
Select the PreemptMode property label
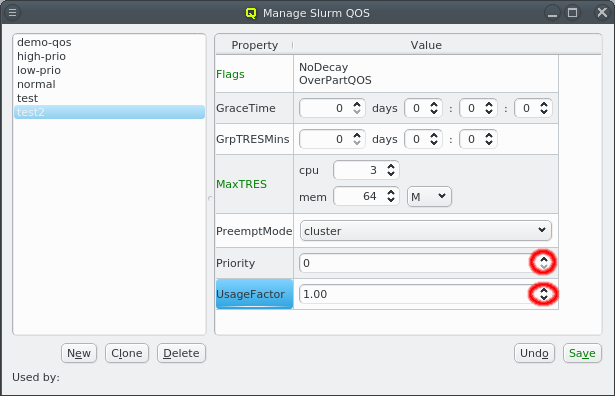click(x=255, y=231)
